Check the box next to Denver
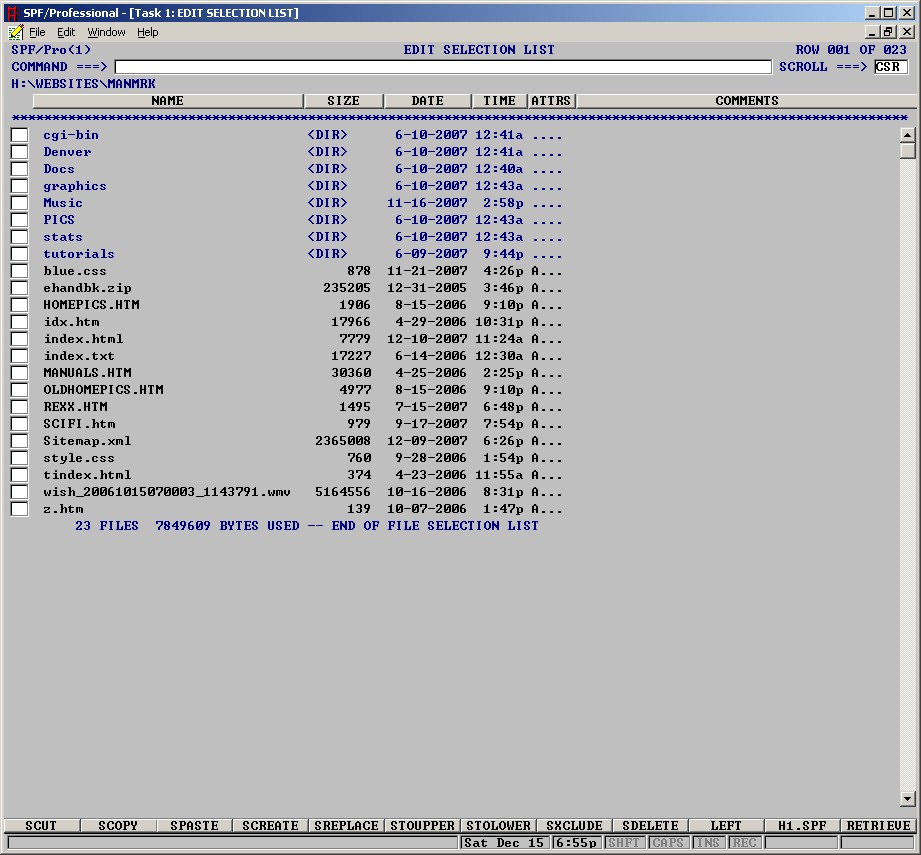 pos(19,152)
